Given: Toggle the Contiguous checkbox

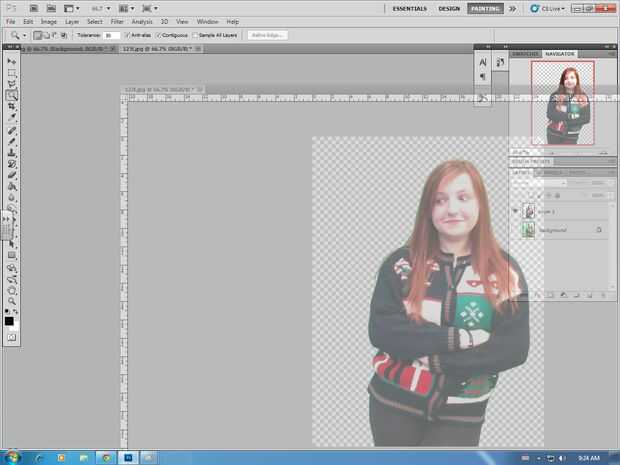Looking at the screenshot, I should pyautogui.click(x=159, y=35).
